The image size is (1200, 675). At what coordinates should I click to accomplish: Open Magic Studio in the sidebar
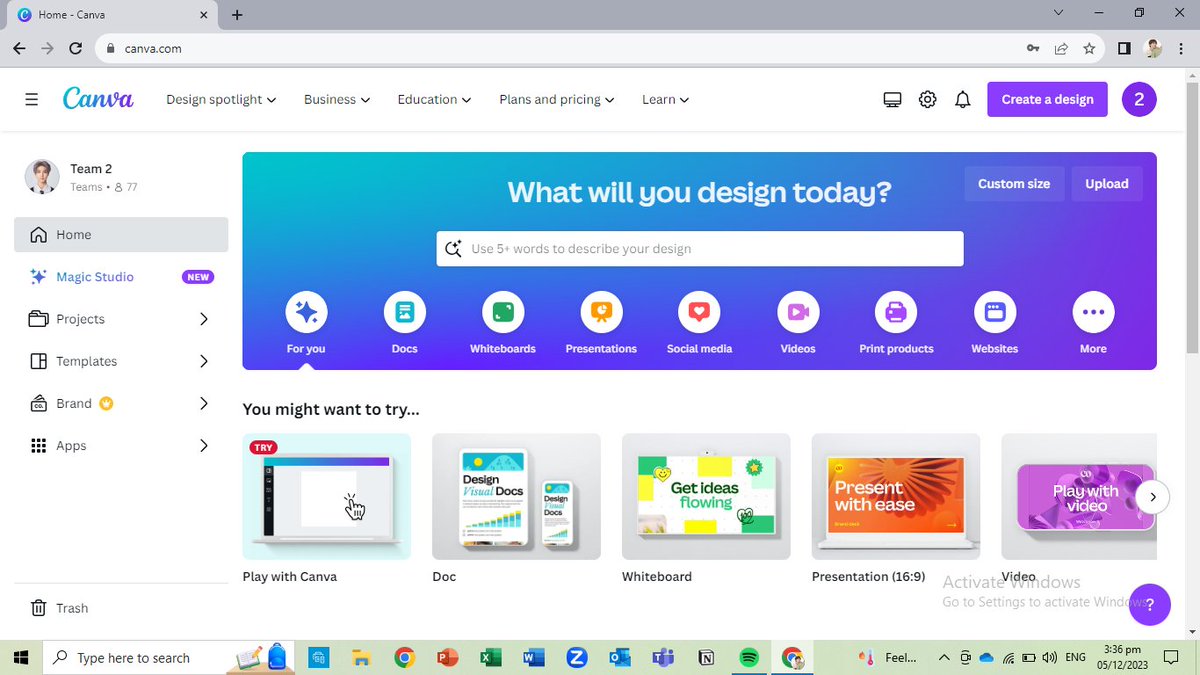[121, 277]
